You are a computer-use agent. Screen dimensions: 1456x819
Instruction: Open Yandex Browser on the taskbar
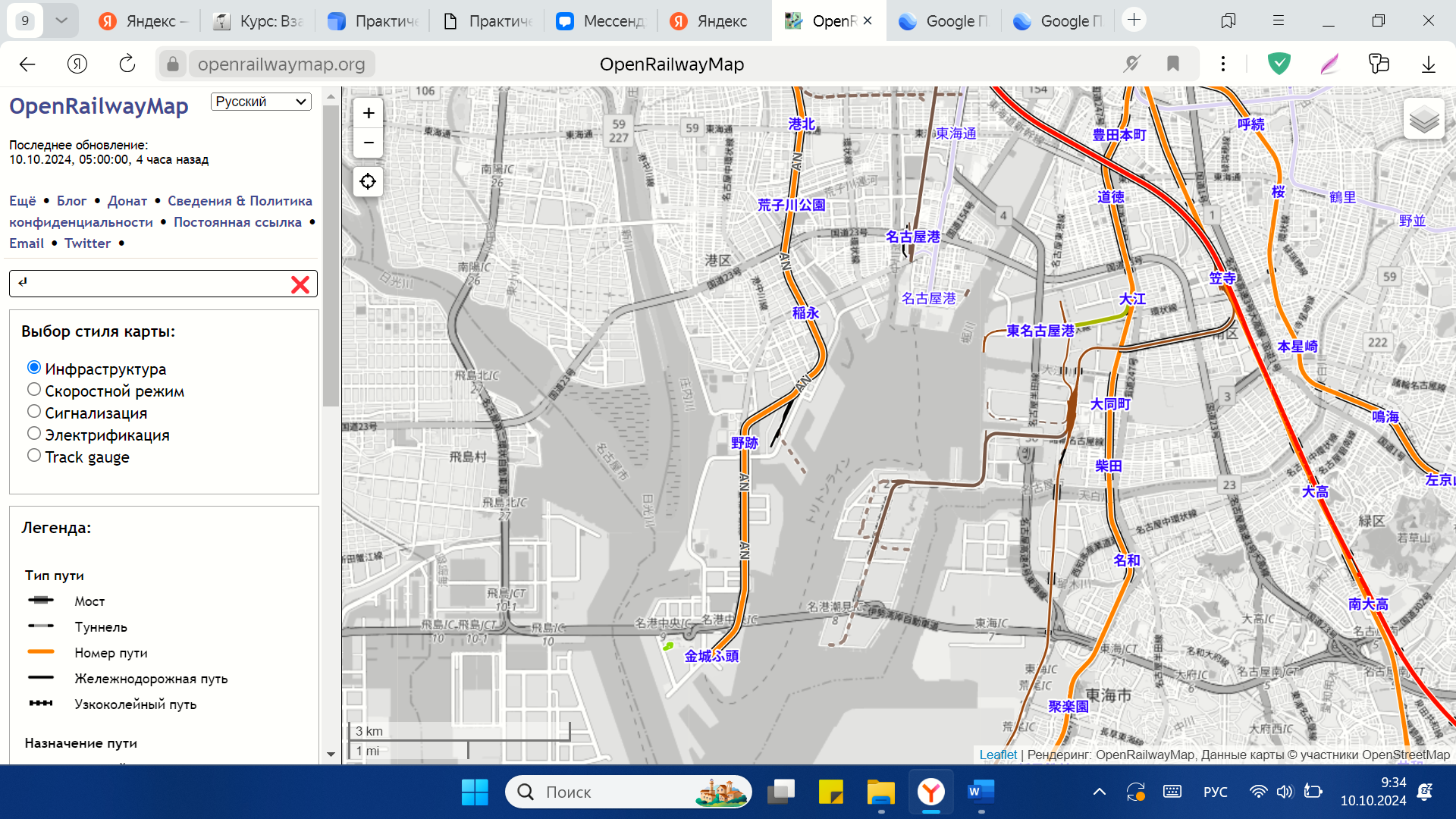click(x=931, y=792)
